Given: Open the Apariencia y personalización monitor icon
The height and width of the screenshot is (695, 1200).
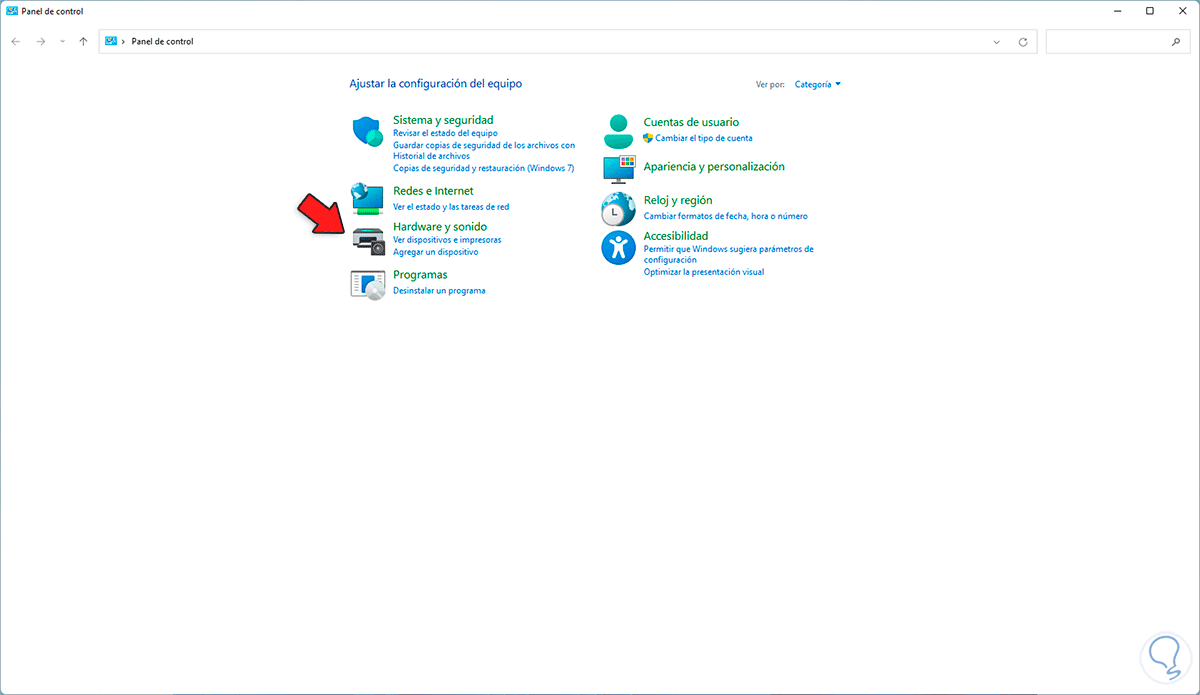Looking at the screenshot, I should (618, 169).
